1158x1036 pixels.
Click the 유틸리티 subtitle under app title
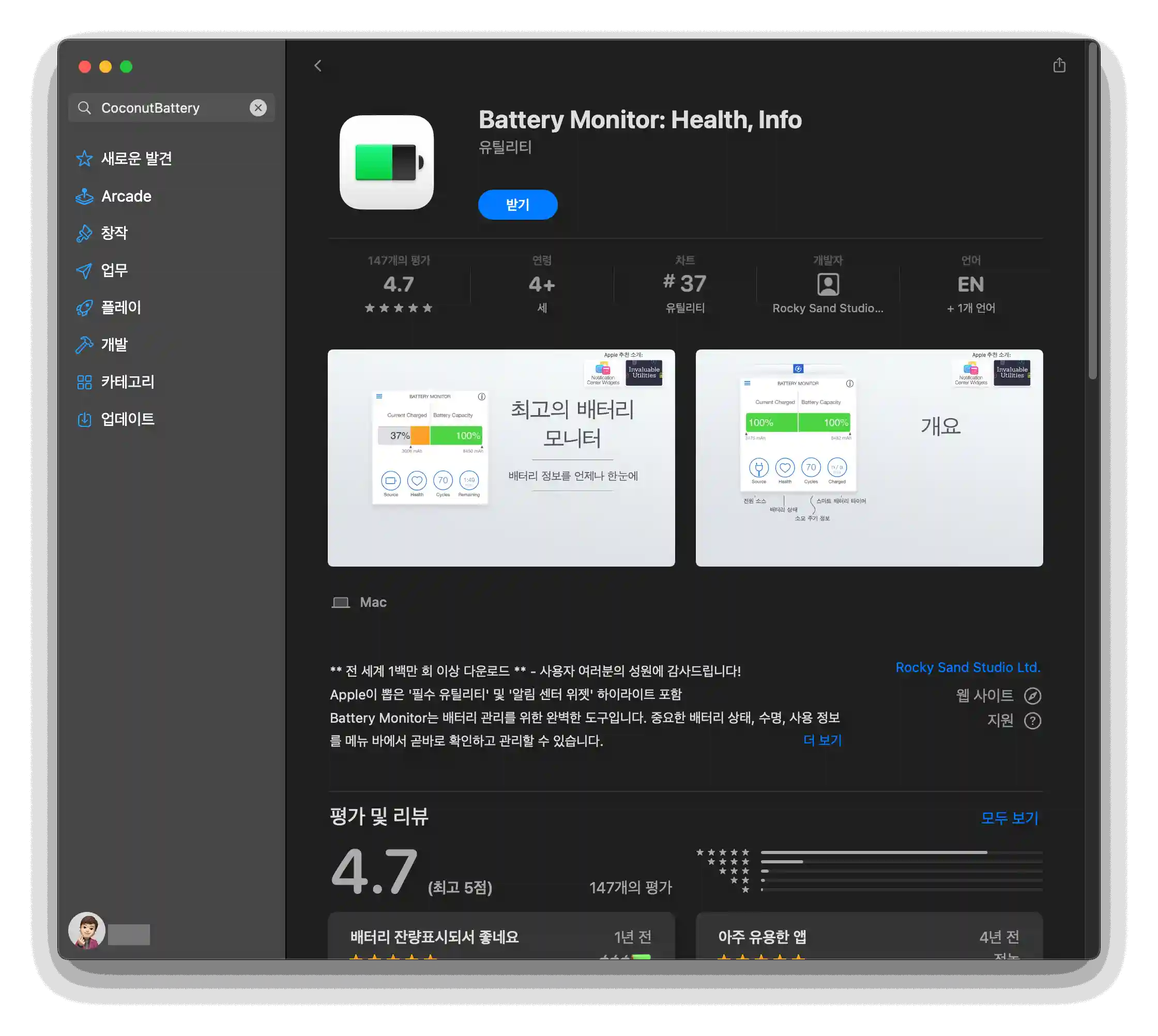(505, 147)
